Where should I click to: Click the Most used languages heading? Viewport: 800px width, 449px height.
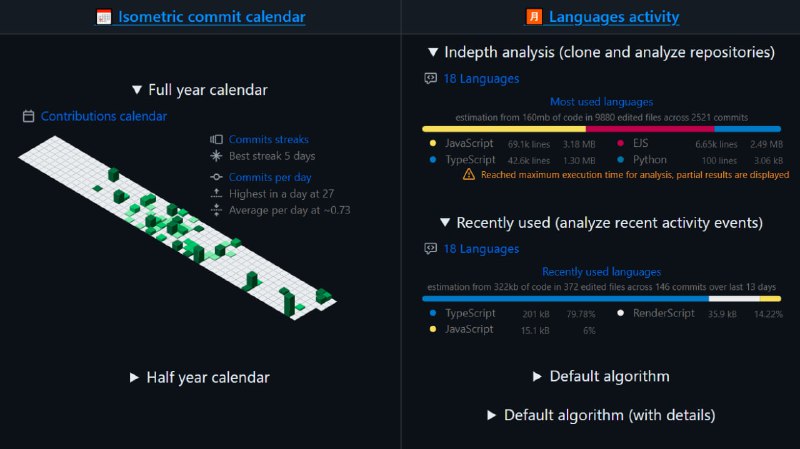click(602, 102)
